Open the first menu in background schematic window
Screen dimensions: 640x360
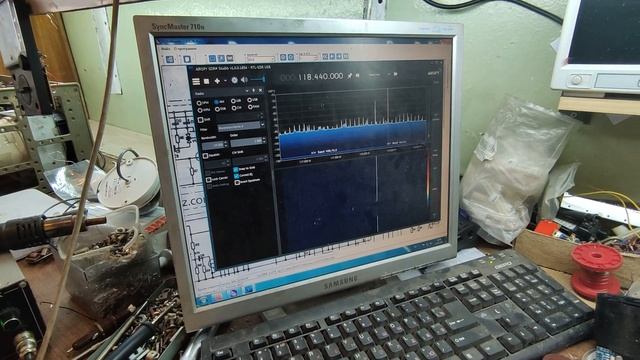(166, 49)
